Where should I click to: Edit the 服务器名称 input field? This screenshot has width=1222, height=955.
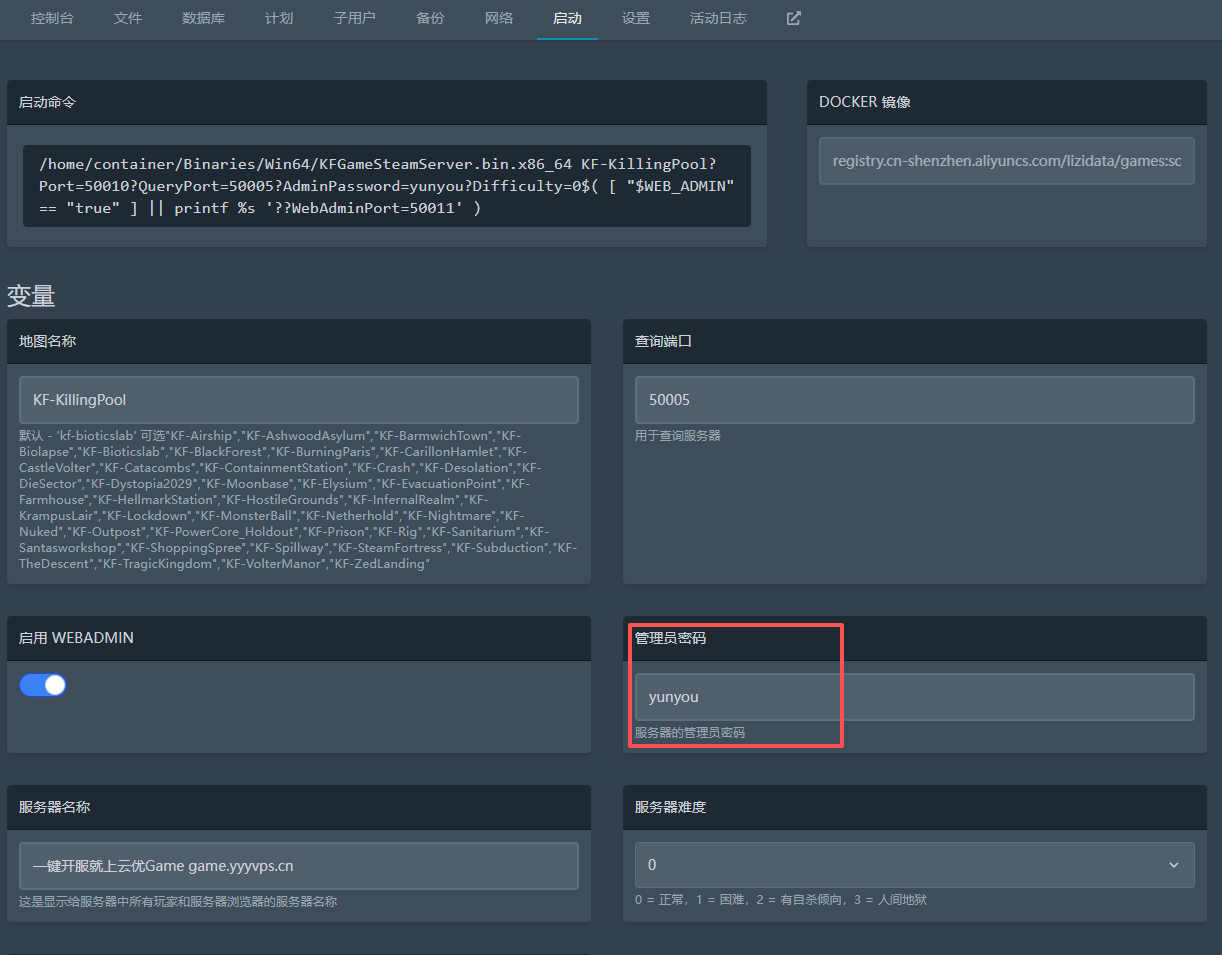pos(298,866)
